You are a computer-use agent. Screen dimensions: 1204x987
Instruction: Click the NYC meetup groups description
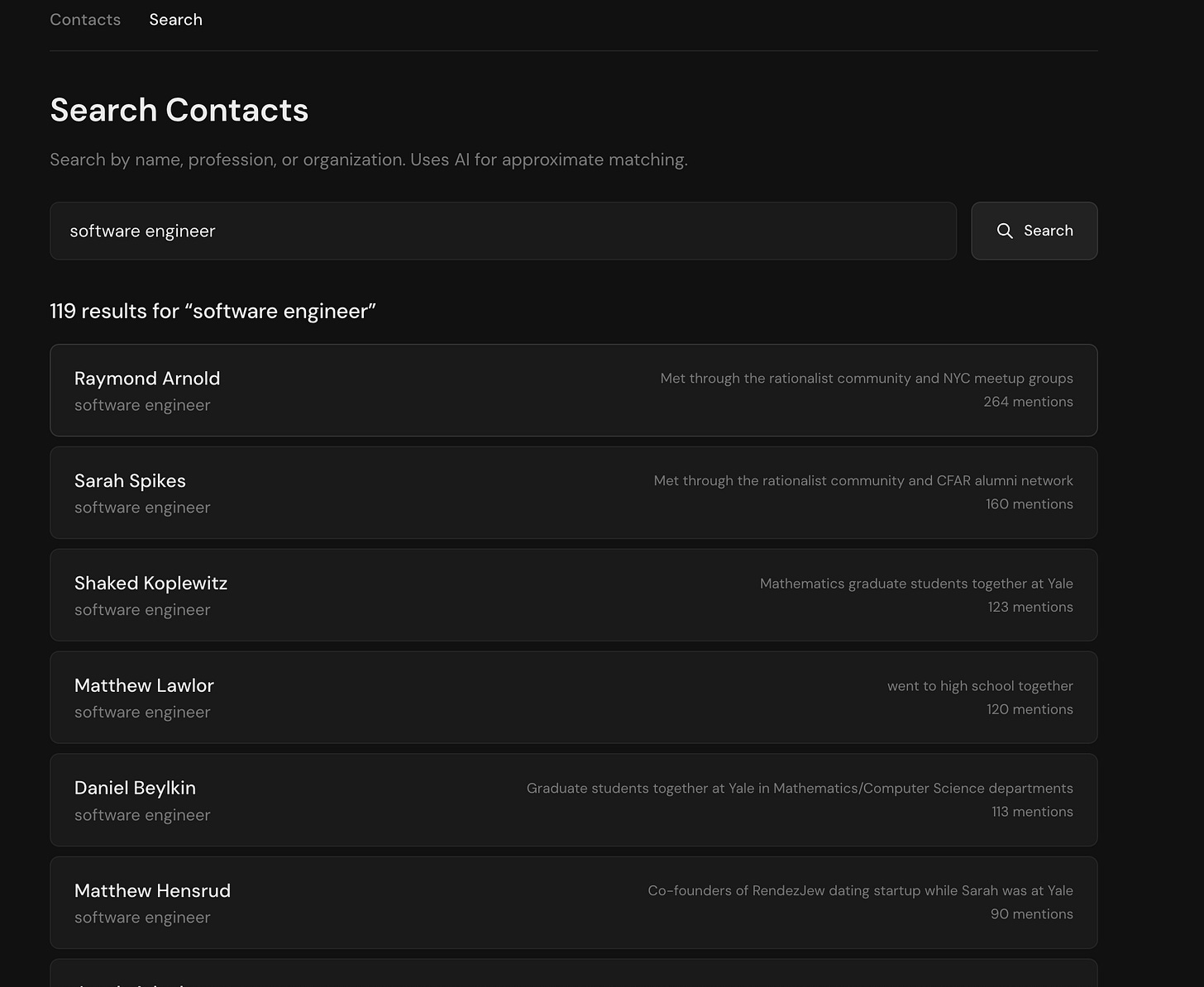(866, 379)
